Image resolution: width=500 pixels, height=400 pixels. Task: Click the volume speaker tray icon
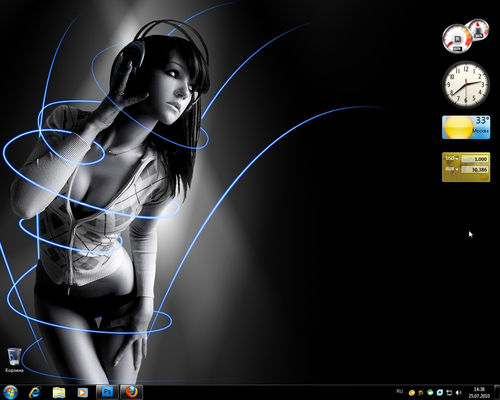459,393
